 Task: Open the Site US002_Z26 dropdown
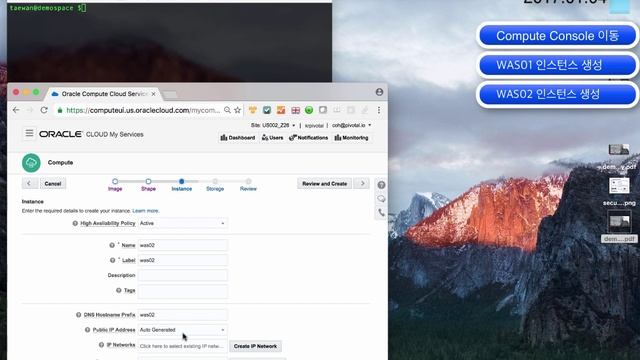273,125
